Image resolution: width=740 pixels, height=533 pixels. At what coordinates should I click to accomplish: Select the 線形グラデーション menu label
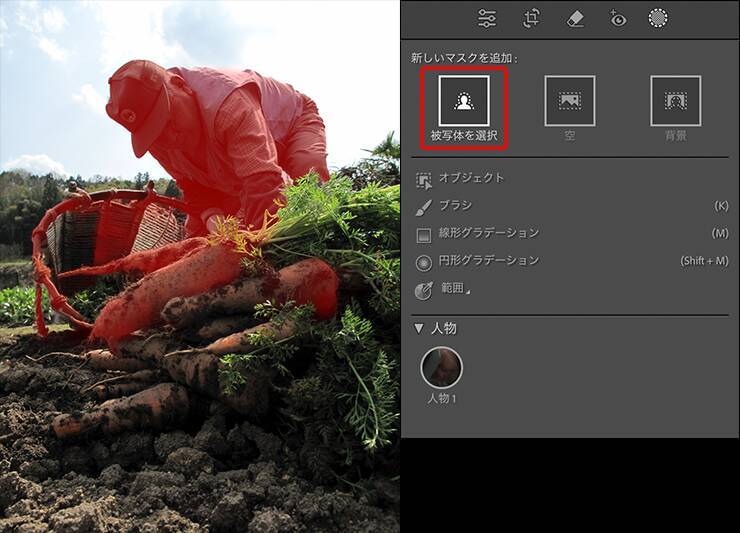488,233
